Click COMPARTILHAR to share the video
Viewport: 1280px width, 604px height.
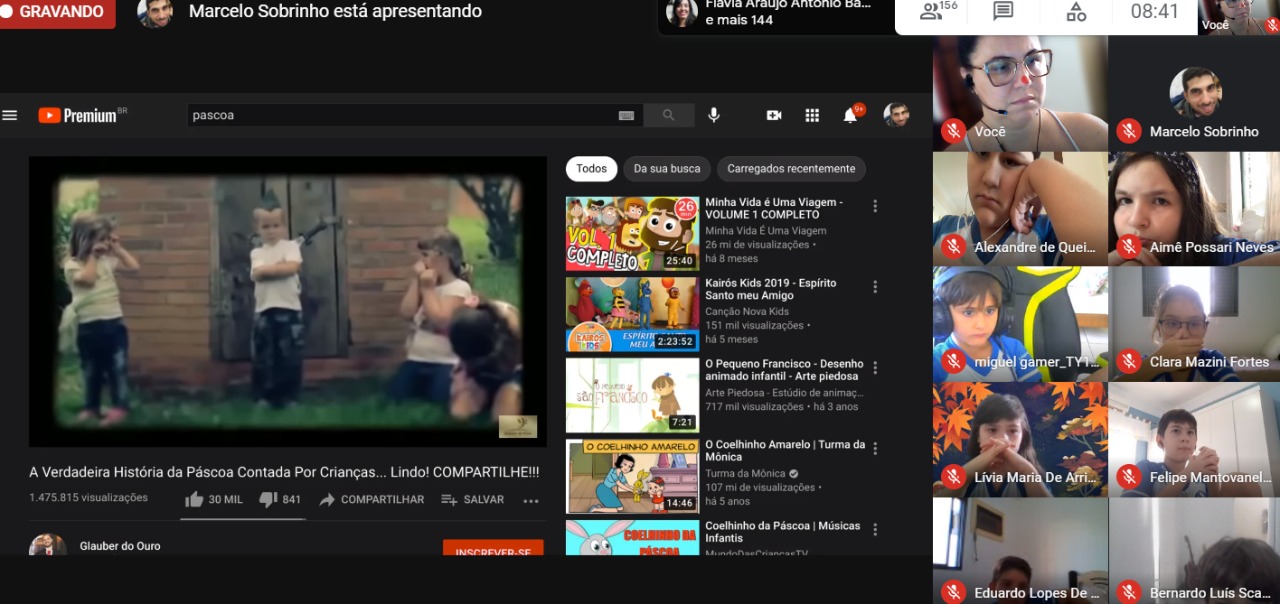[372, 499]
